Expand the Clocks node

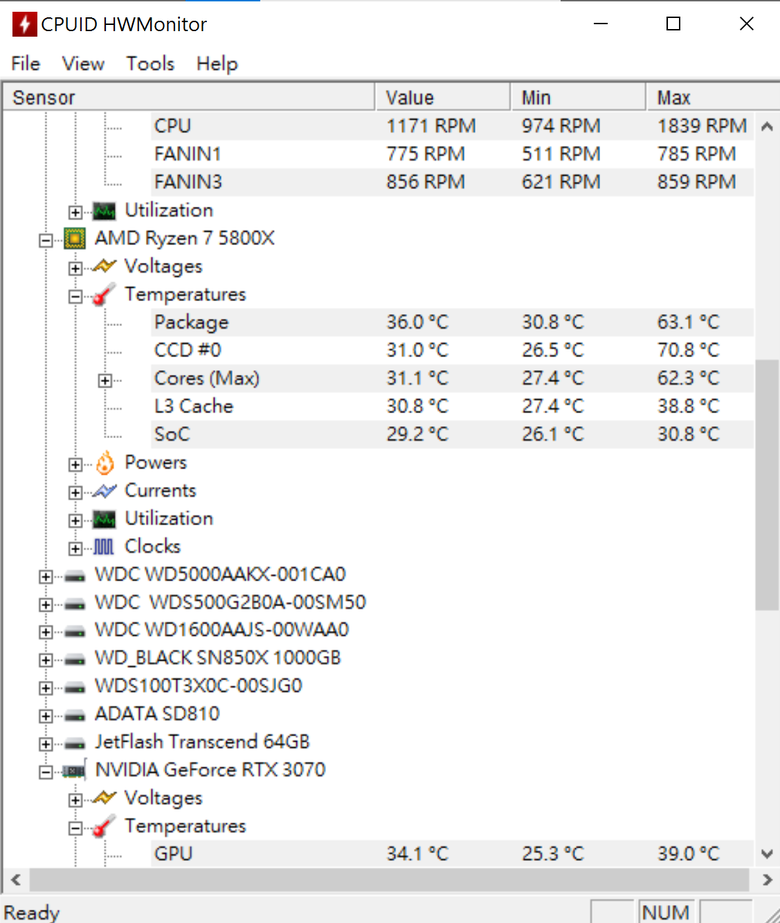click(75, 549)
